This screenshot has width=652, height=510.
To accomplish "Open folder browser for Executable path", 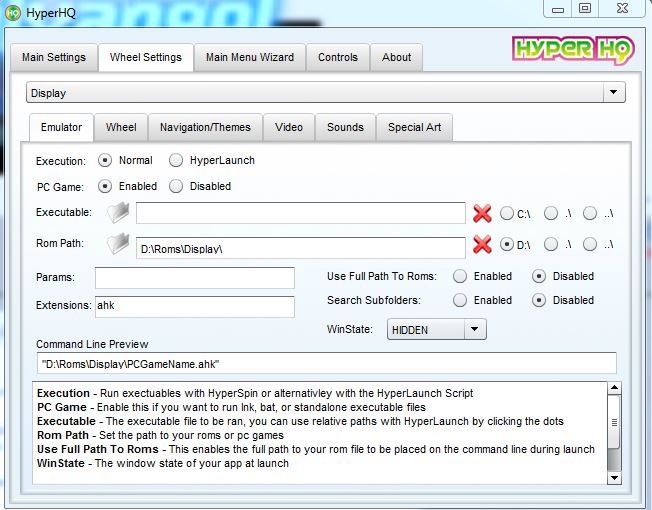I will tap(118, 213).
